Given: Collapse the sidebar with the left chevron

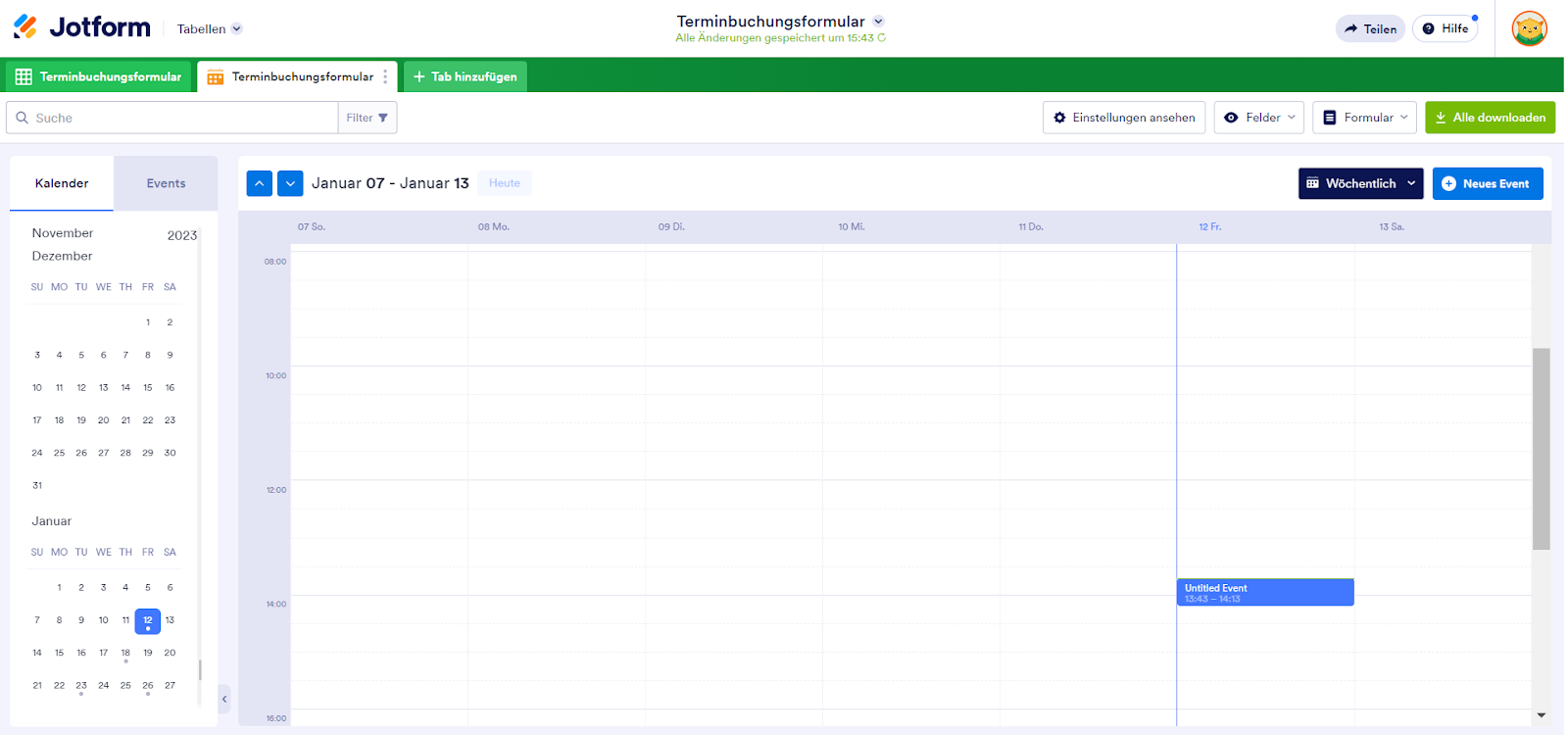Looking at the screenshot, I should (x=224, y=699).
